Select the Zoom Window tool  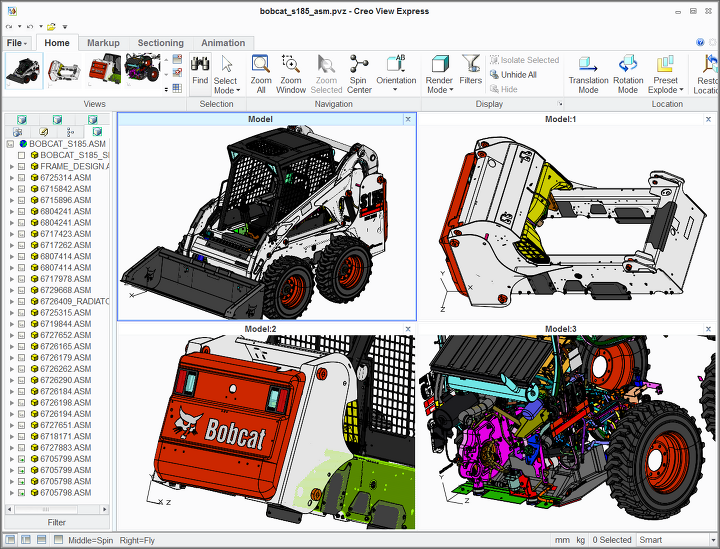(291, 74)
